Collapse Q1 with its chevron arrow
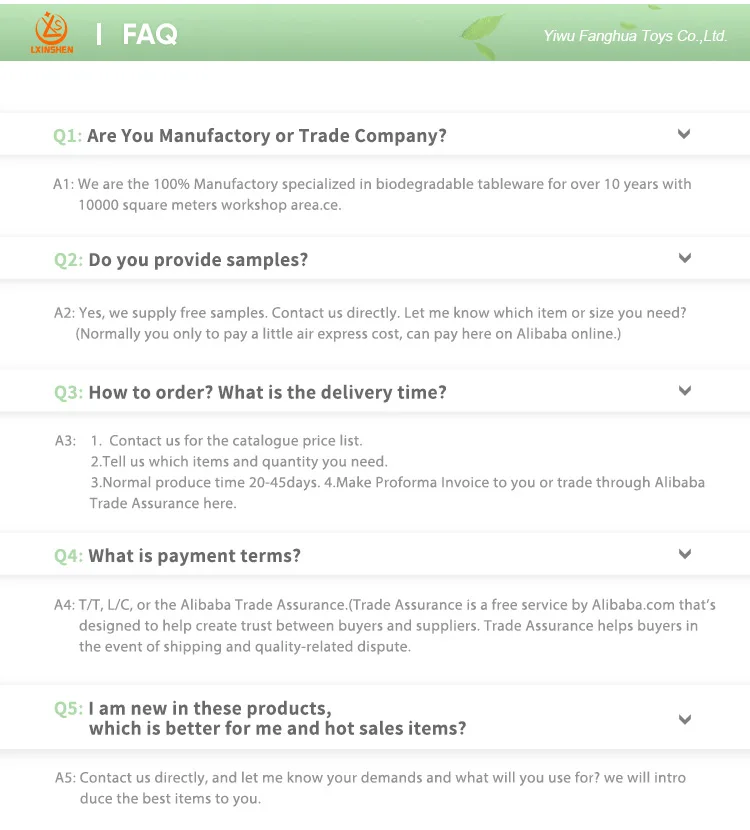Screen dimensions: 750x830 click(x=684, y=134)
